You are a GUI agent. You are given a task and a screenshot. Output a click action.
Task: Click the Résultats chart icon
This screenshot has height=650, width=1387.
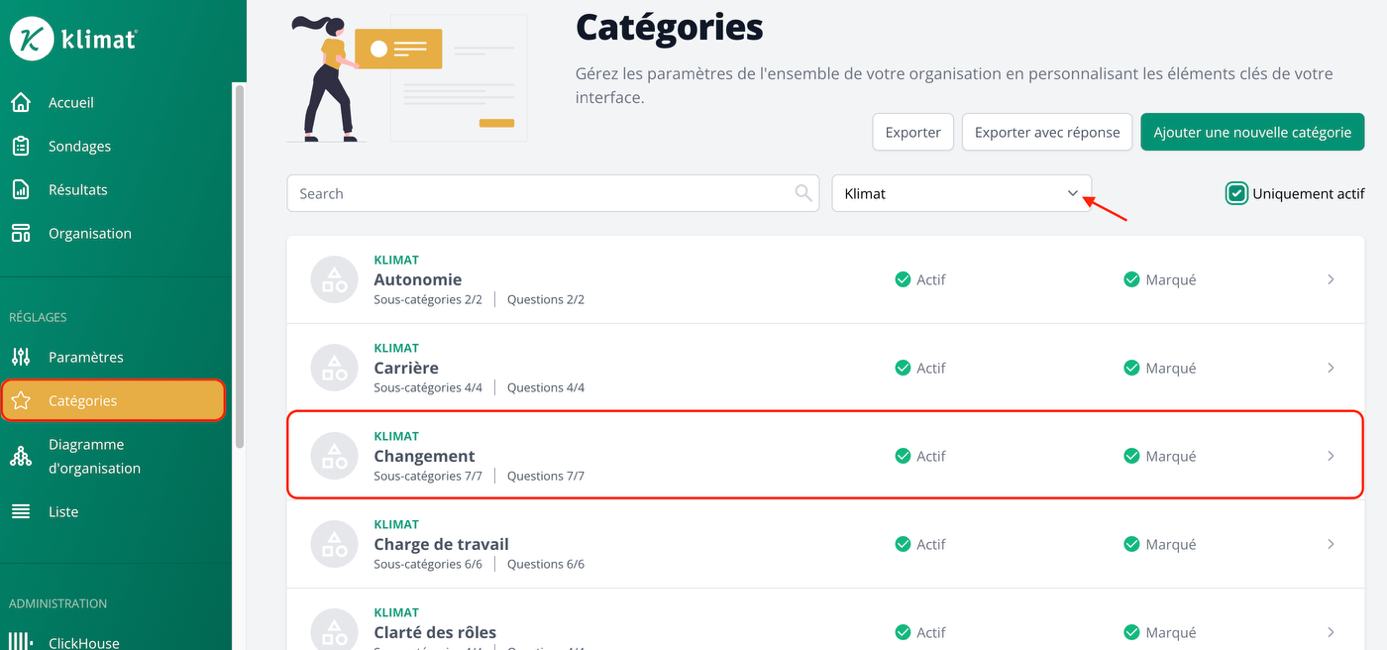[x=20, y=190]
